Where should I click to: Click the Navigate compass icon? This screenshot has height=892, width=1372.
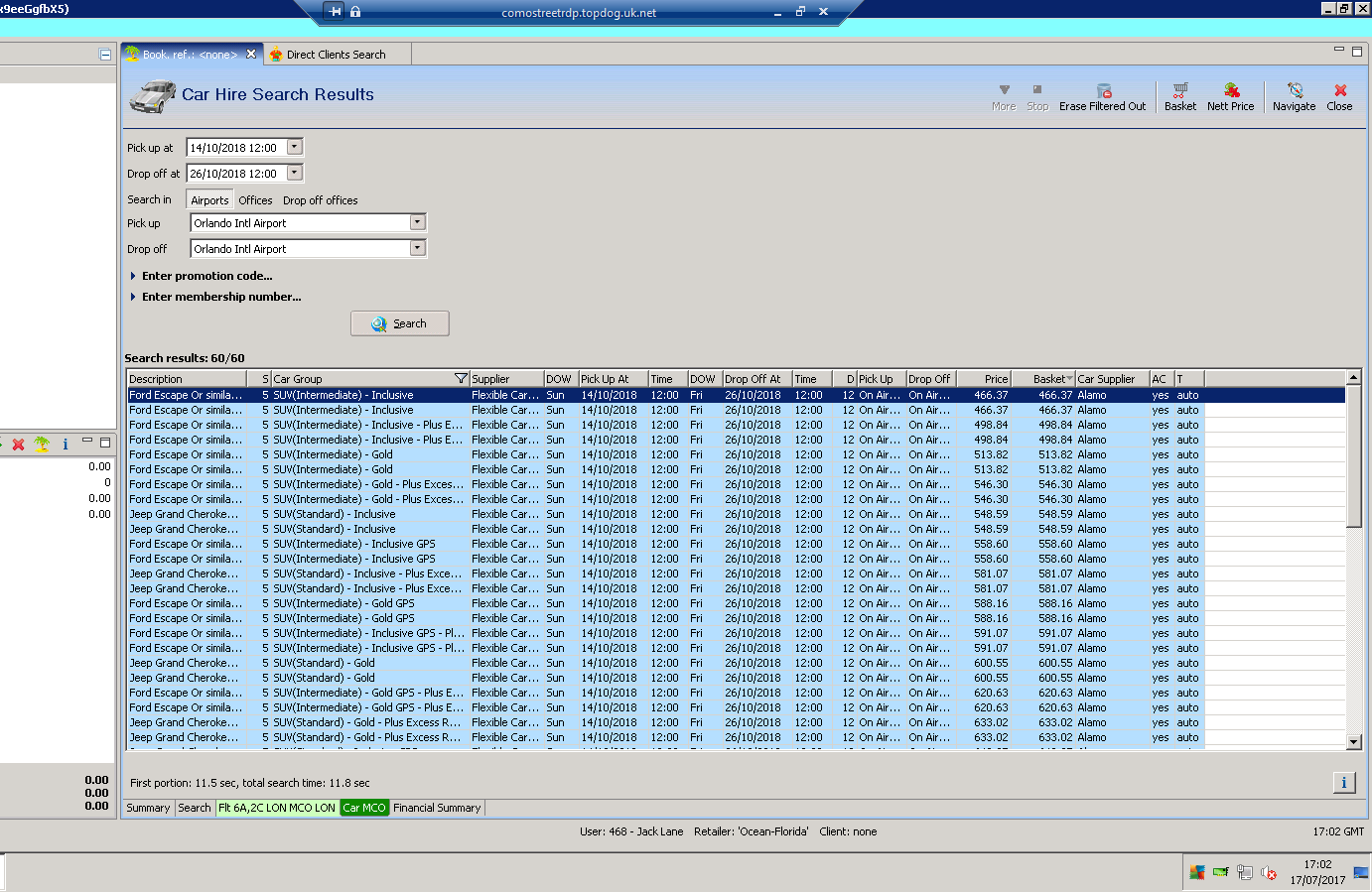coord(1294,90)
